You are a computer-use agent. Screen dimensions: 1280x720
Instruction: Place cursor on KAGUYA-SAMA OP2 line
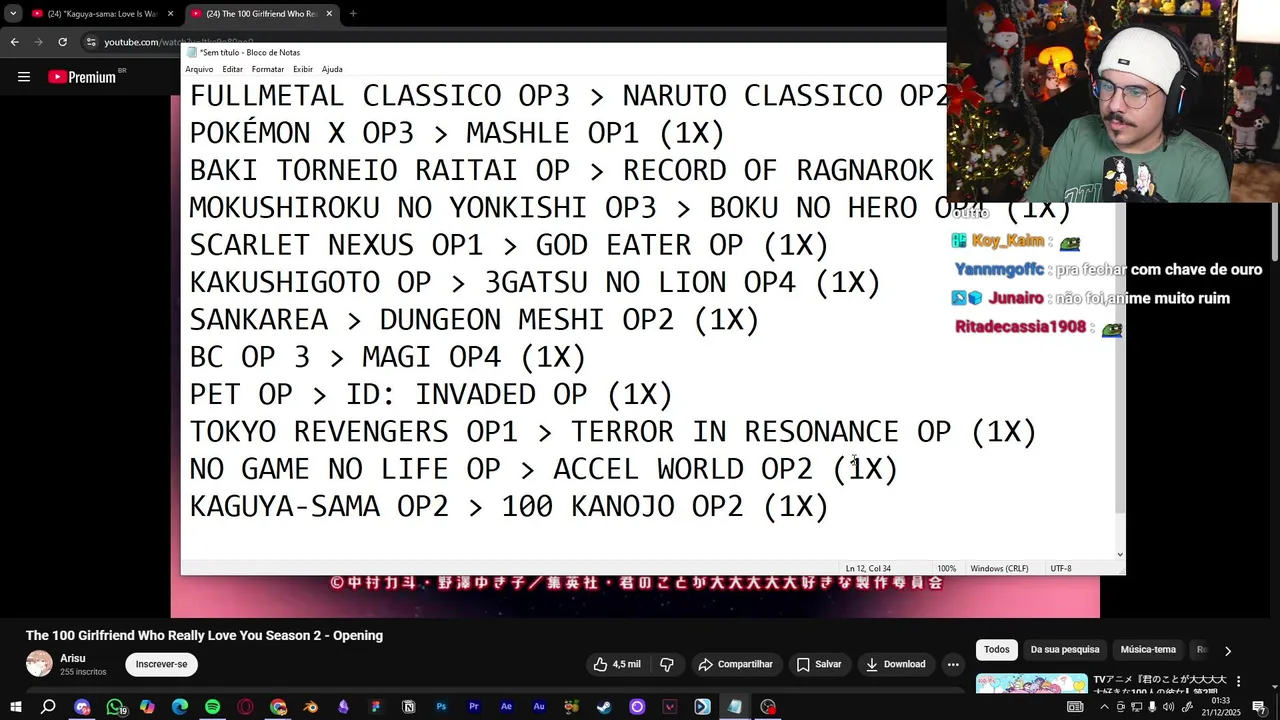tap(509, 507)
